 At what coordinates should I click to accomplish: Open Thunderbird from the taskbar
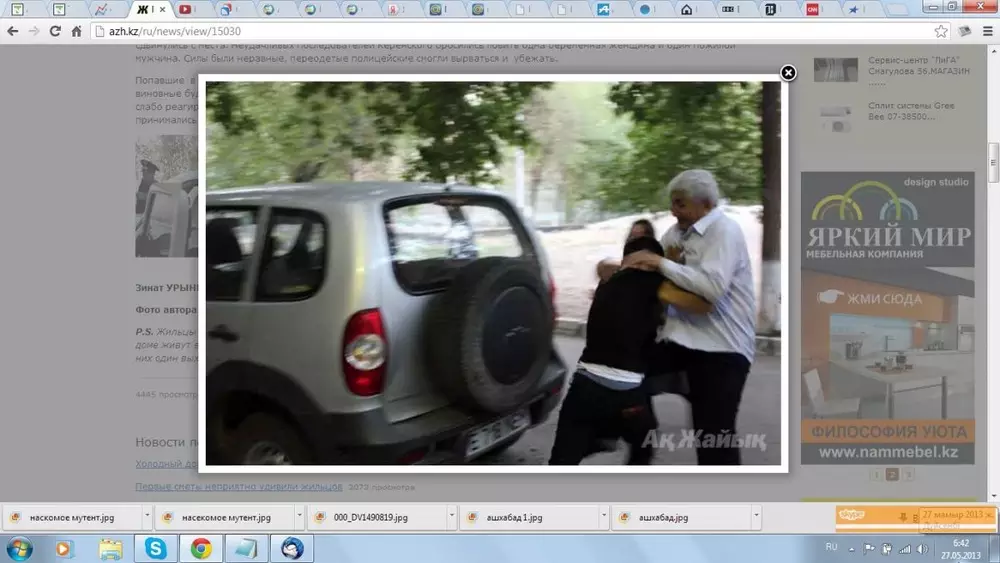point(292,548)
